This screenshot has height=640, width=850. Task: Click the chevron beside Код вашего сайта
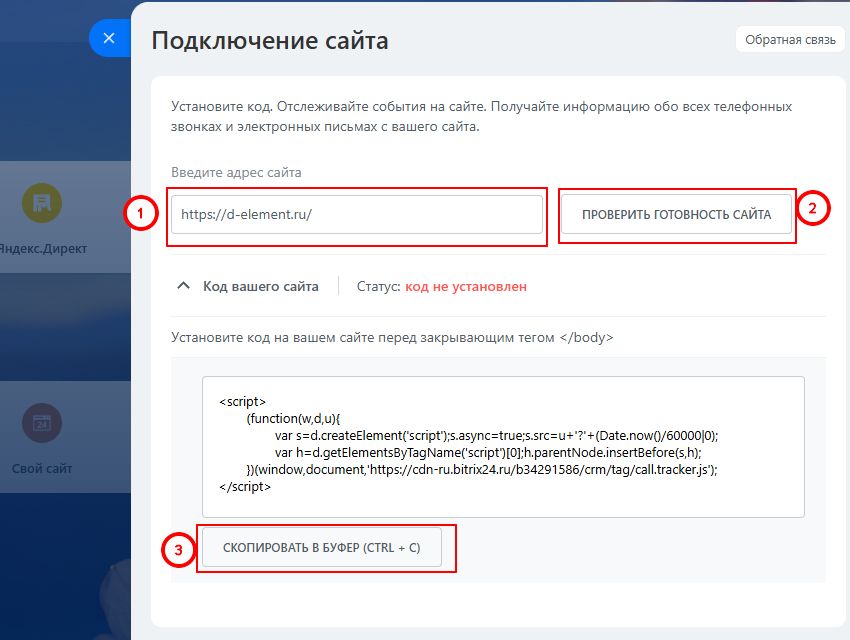pyautogui.click(x=184, y=285)
